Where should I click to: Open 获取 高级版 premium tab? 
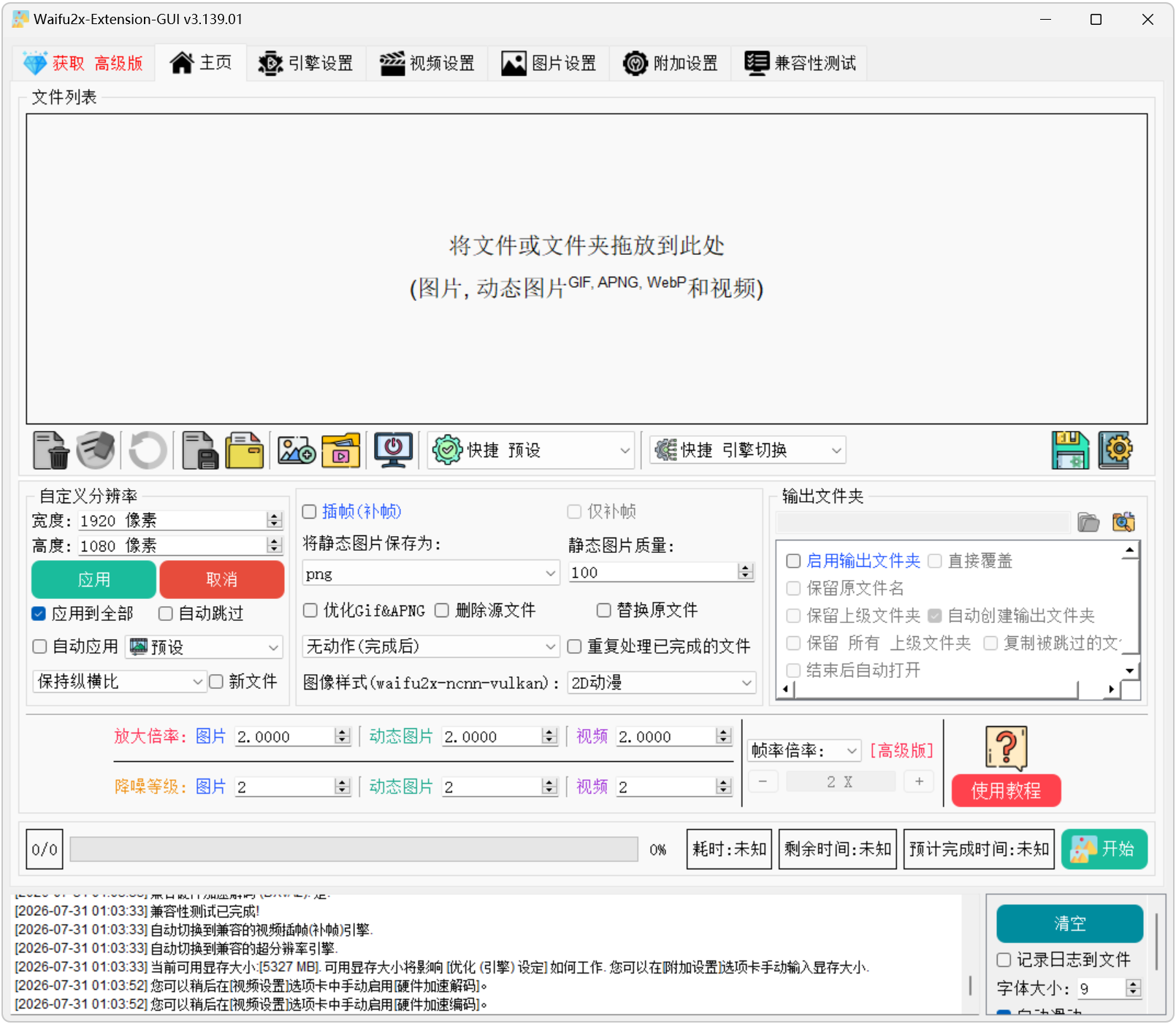point(83,63)
